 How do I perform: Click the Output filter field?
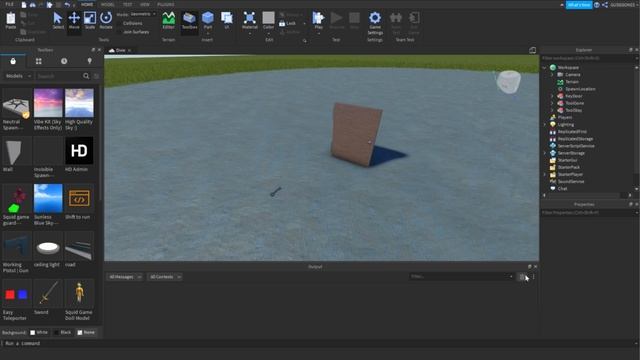pyautogui.click(x=461, y=277)
